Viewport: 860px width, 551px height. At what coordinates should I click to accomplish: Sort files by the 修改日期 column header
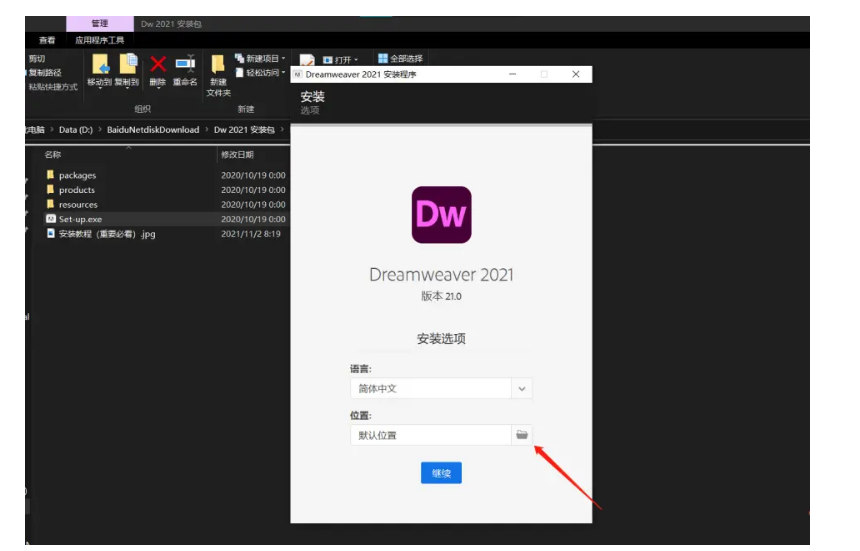[237, 155]
